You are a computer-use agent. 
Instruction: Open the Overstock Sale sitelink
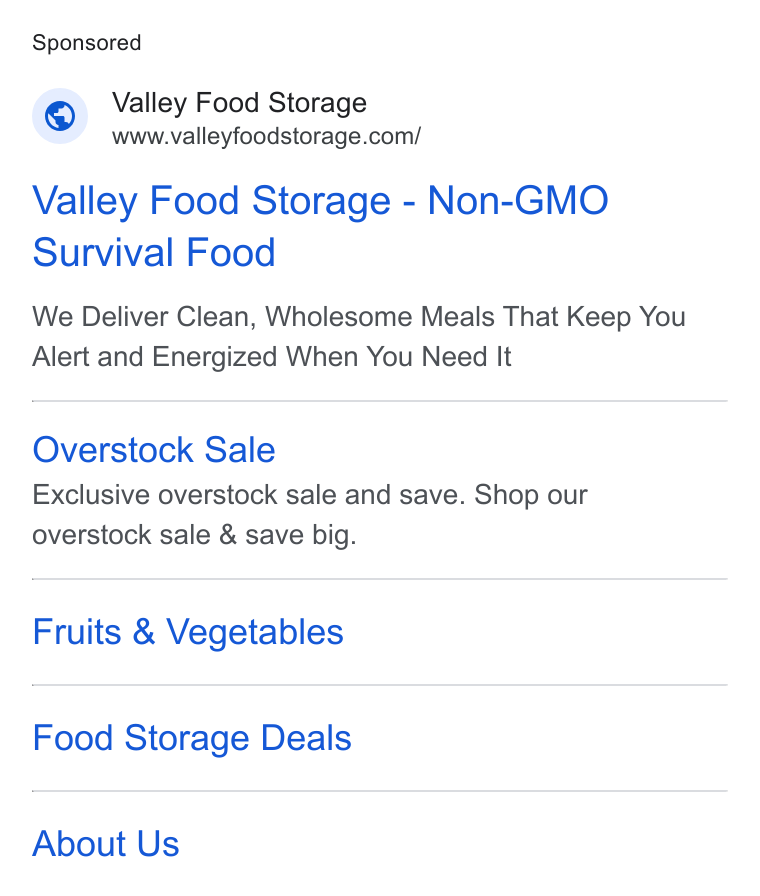tap(154, 450)
